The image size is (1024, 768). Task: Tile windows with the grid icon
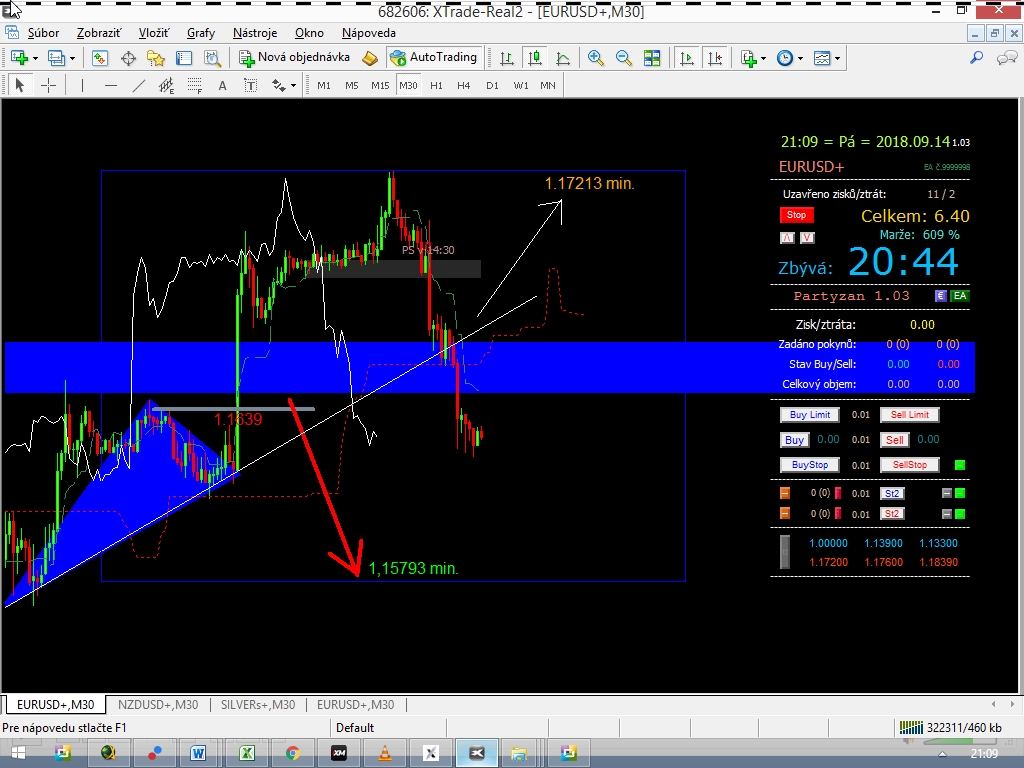652,58
